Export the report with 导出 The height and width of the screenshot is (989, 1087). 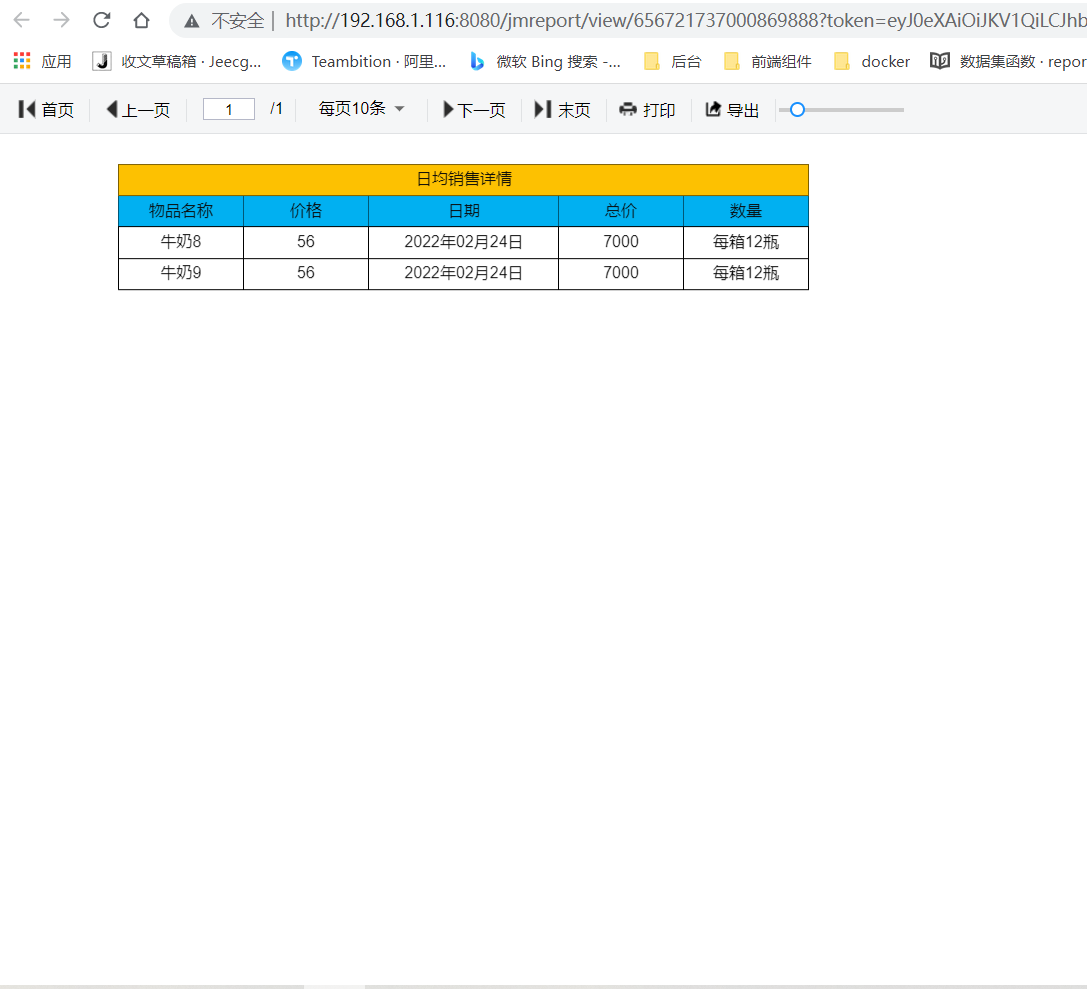click(732, 110)
